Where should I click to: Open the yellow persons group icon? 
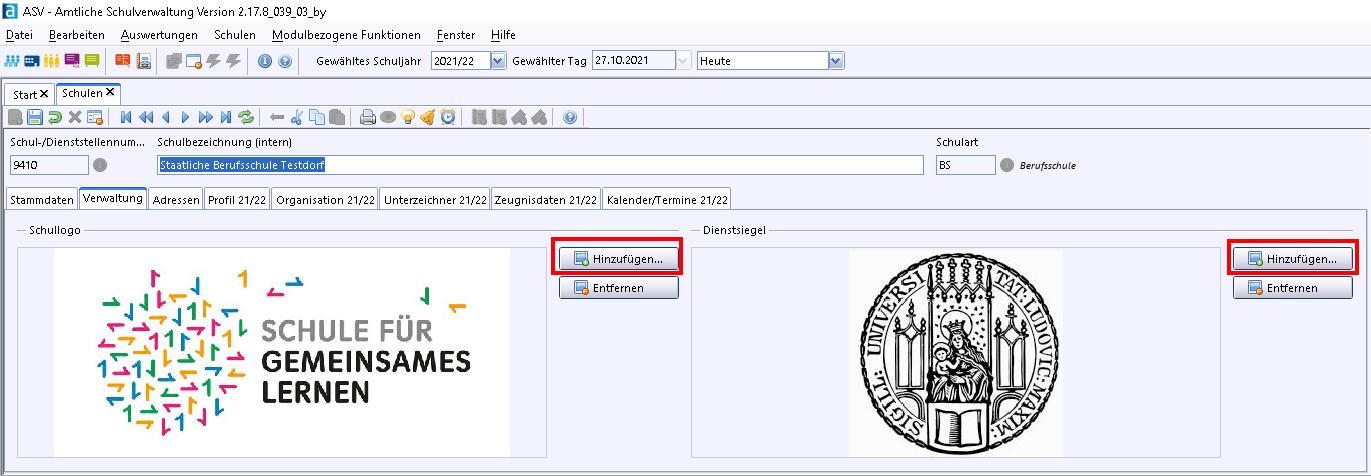51,61
